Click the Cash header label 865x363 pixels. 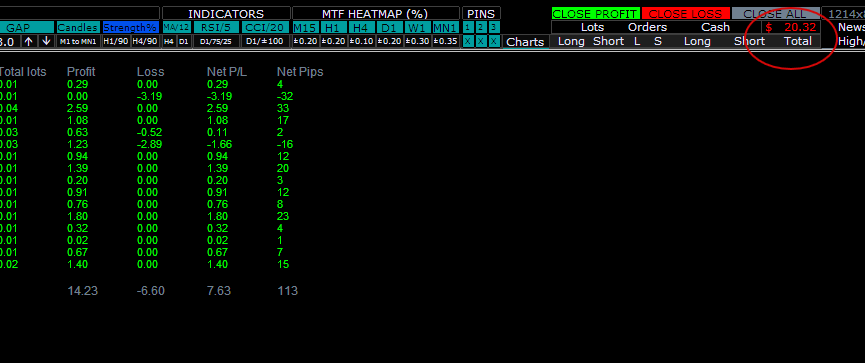(x=716, y=27)
